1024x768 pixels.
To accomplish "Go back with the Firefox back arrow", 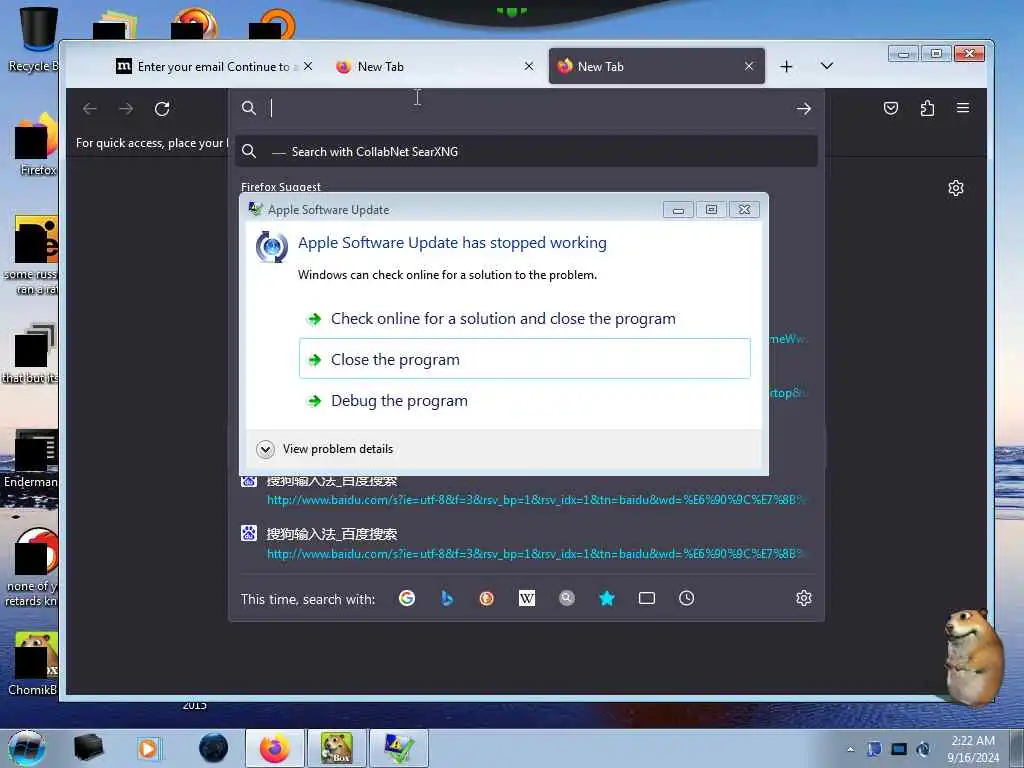I will point(89,108).
